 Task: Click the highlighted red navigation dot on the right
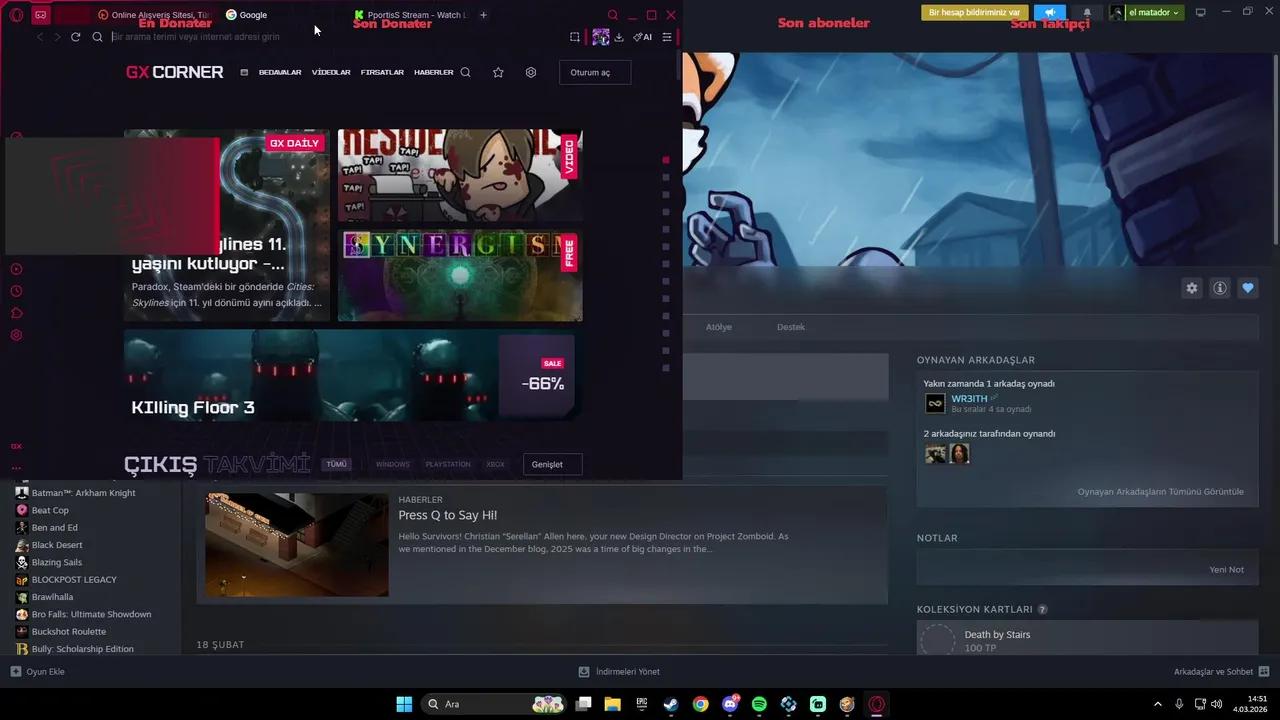click(x=666, y=160)
